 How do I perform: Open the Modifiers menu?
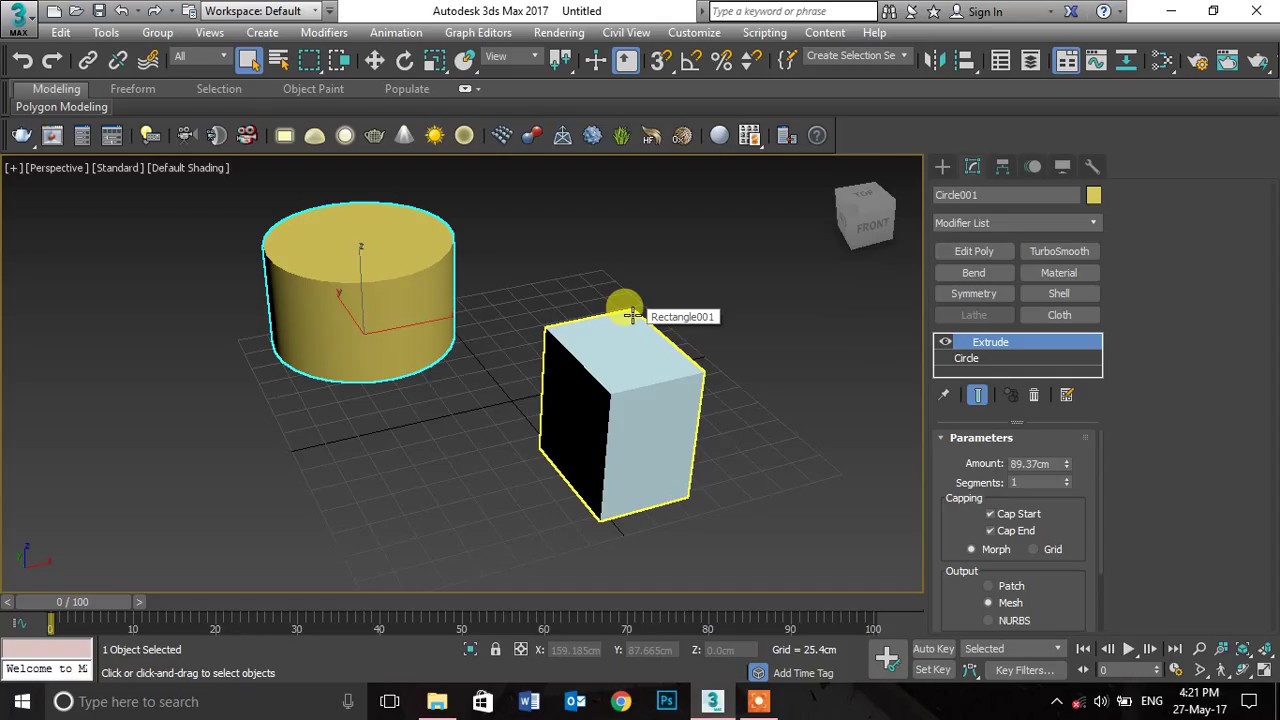pos(324,33)
